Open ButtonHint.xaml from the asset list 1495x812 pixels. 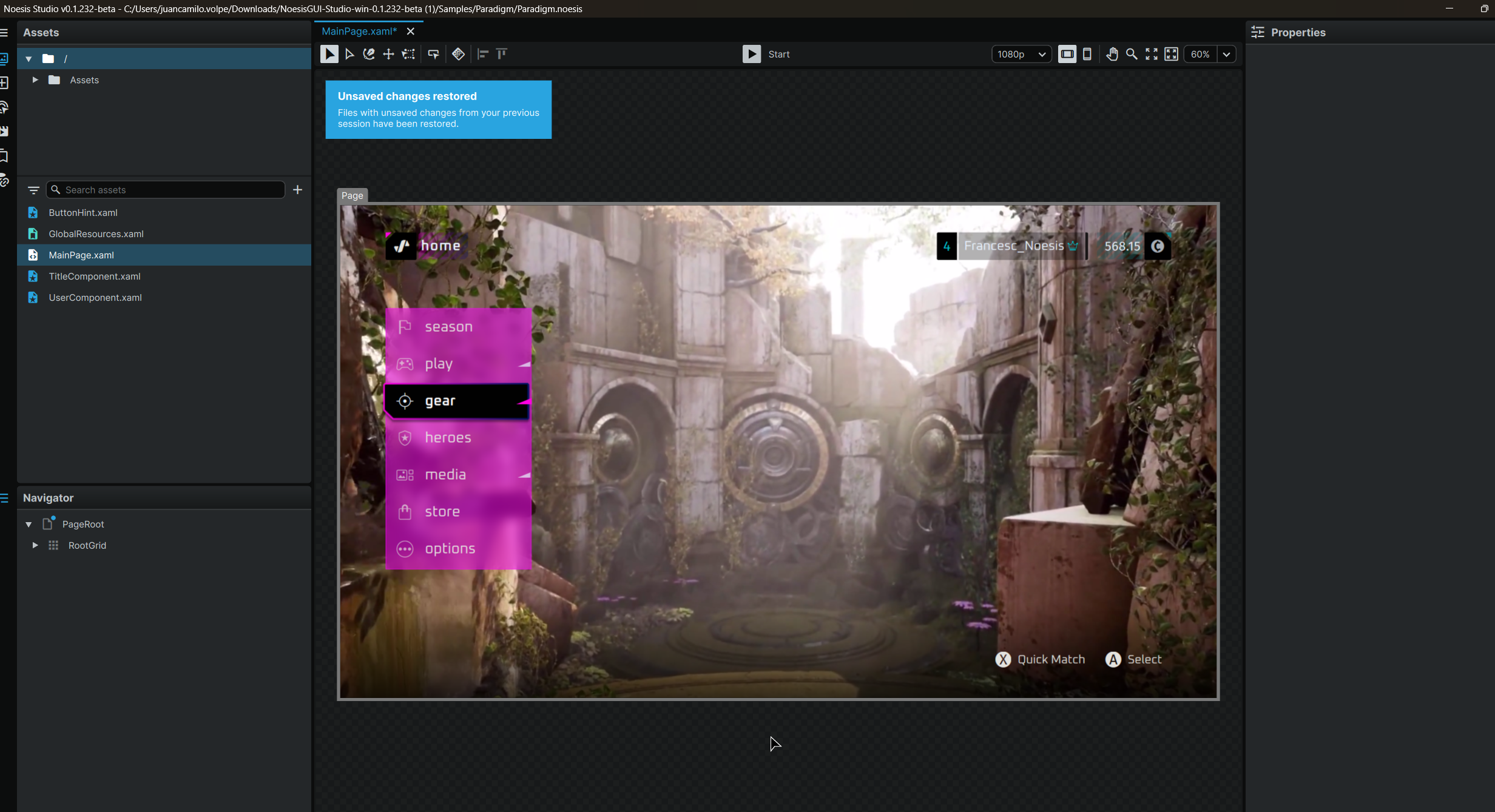point(164,213)
